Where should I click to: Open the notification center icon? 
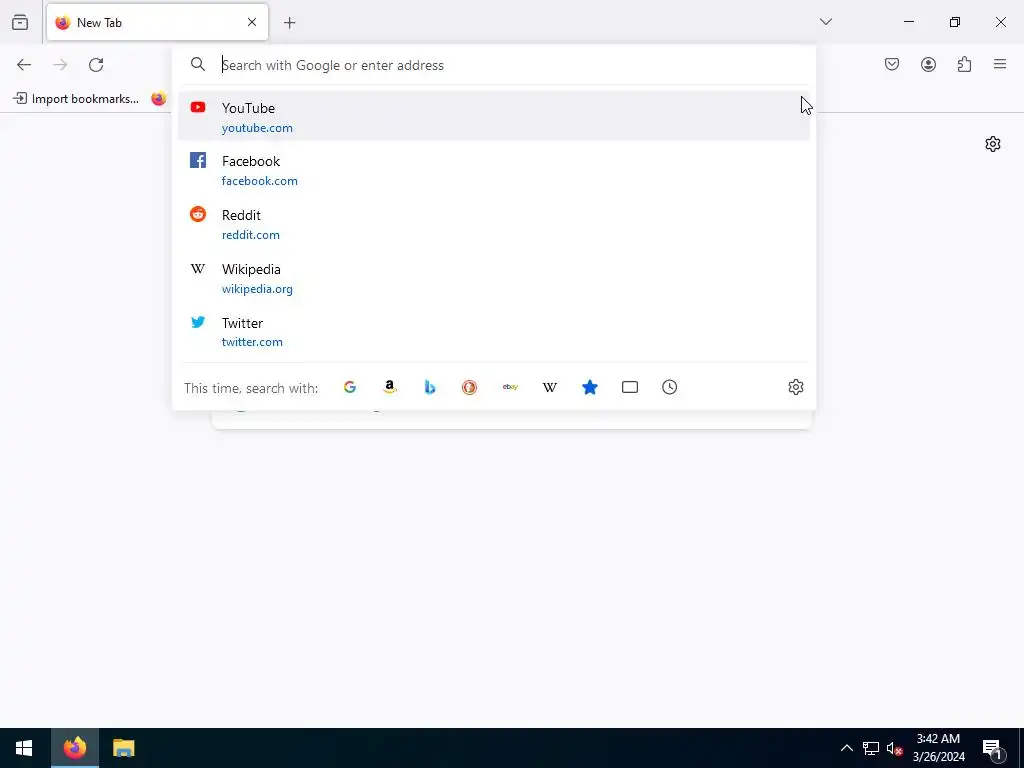click(x=992, y=748)
